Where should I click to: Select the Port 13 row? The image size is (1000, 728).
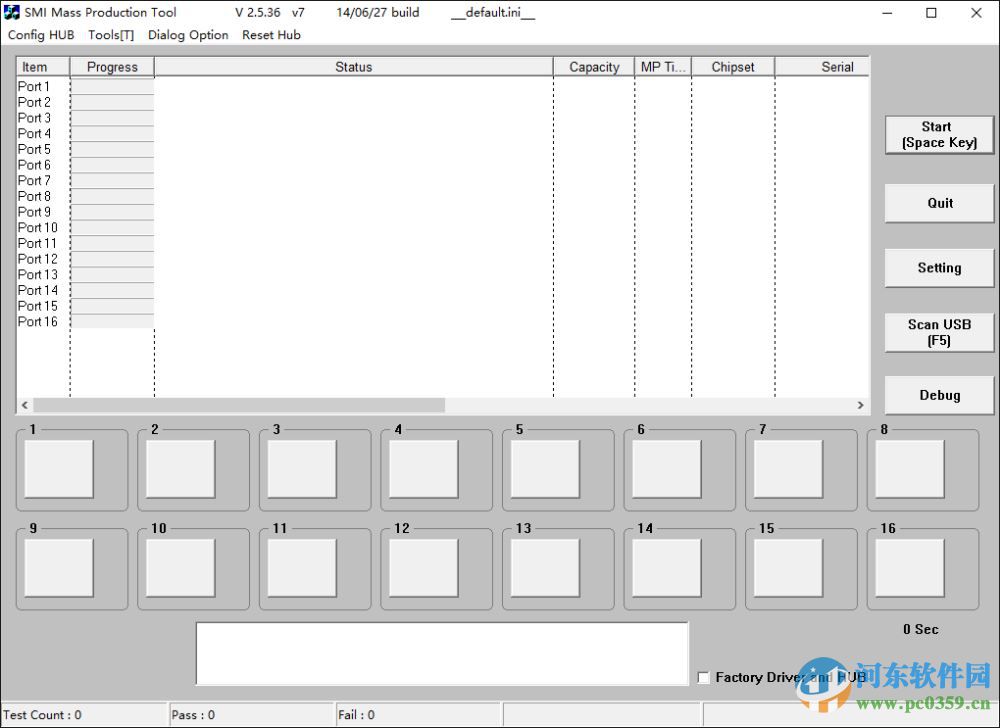coord(443,275)
